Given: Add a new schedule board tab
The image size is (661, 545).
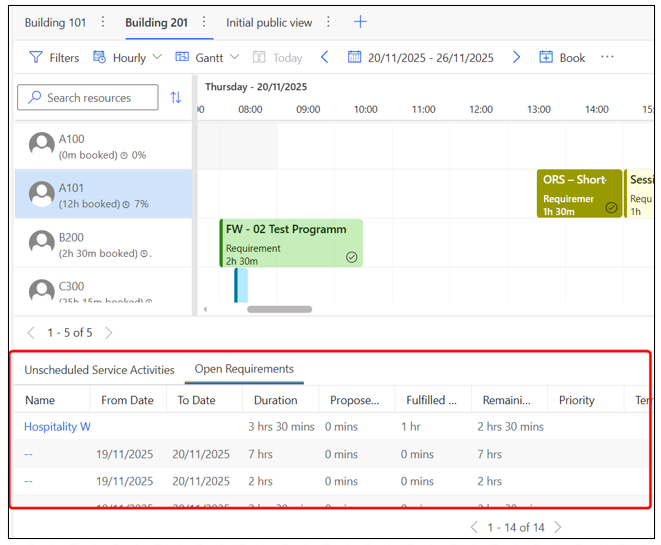Looking at the screenshot, I should (360, 22).
